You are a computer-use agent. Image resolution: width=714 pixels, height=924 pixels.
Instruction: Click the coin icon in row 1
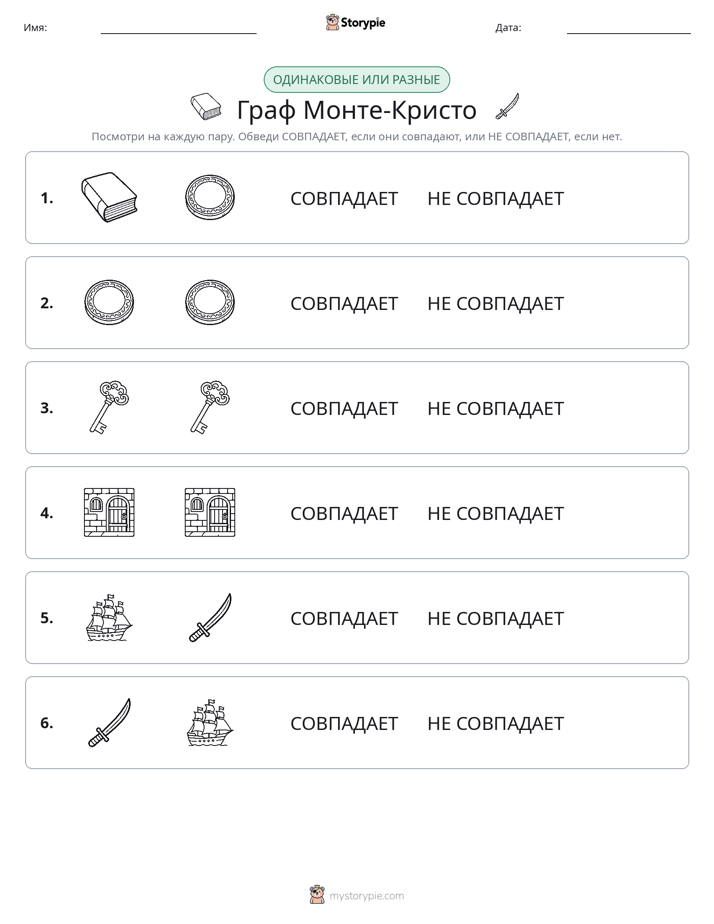click(x=210, y=197)
